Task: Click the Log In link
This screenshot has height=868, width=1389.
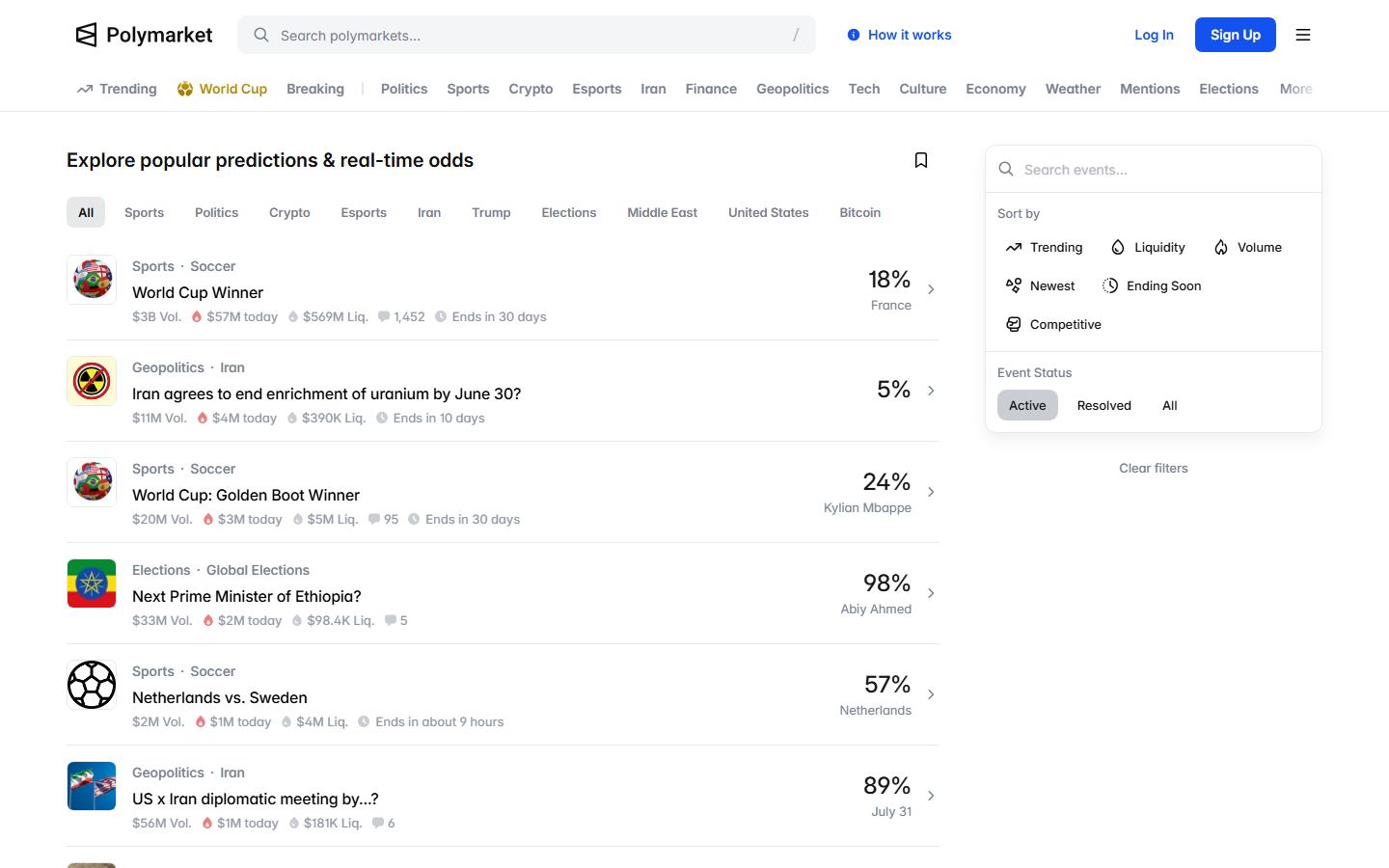Action: 1154,35
